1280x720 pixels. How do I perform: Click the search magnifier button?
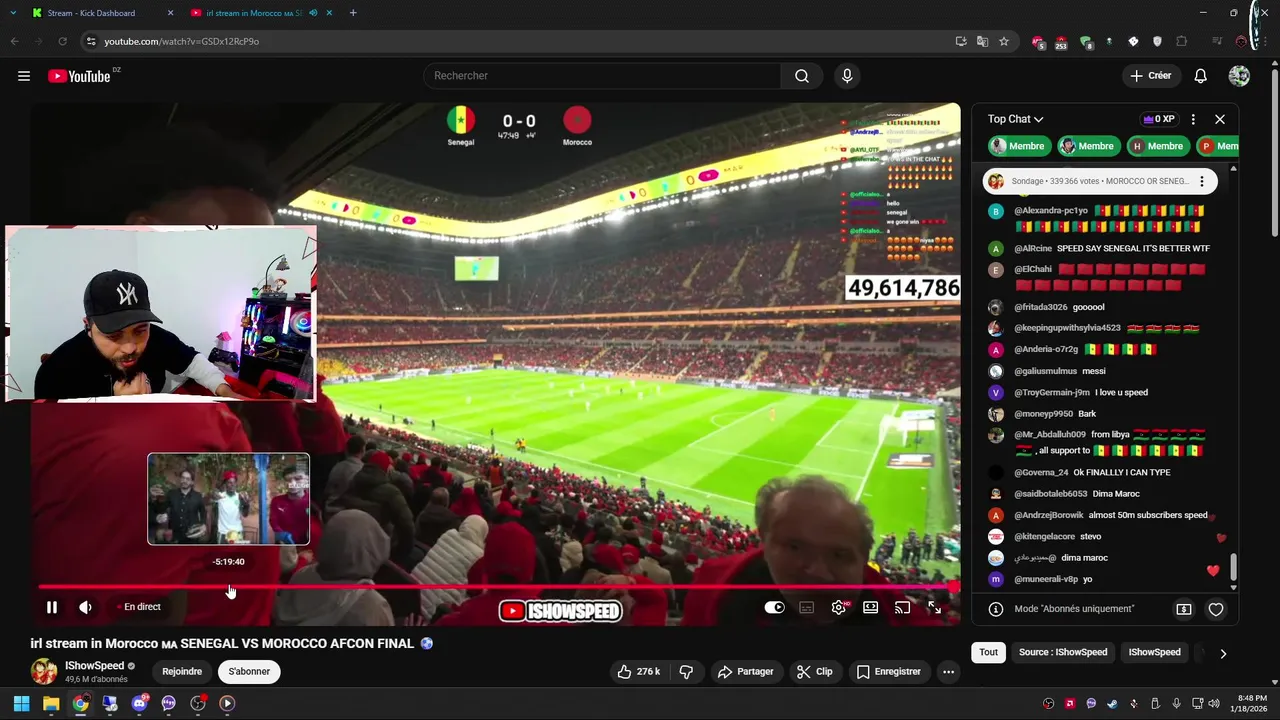(x=802, y=76)
